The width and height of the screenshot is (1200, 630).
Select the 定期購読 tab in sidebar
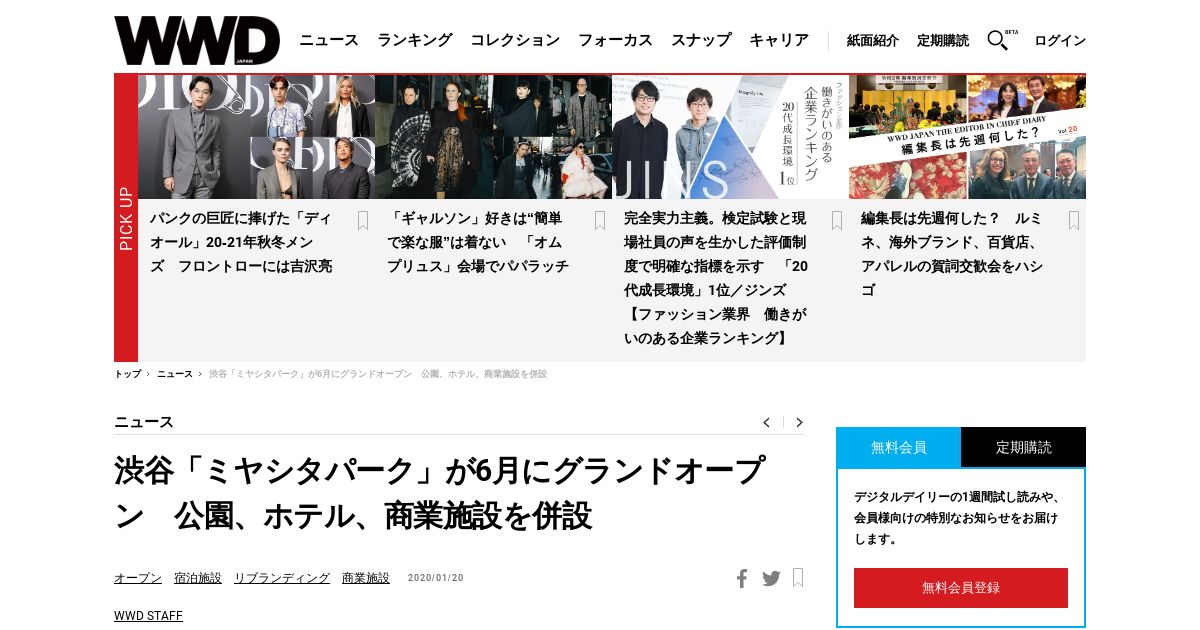pyautogui.click(x=1024, y=447)
